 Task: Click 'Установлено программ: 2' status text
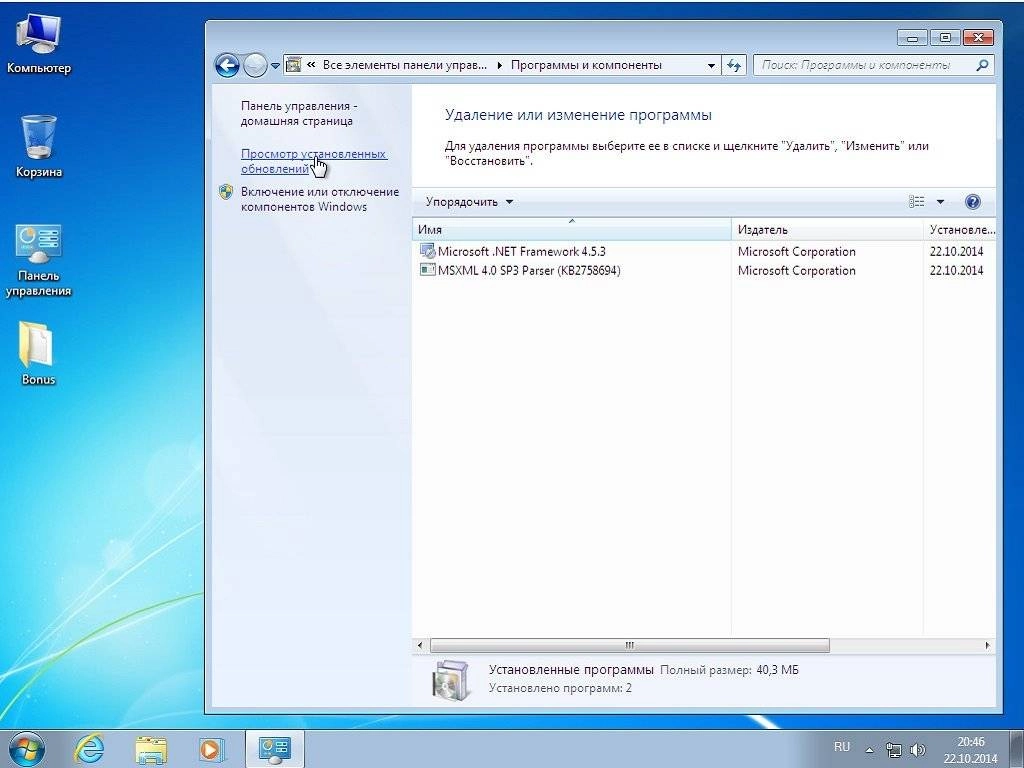pos(560,688)
